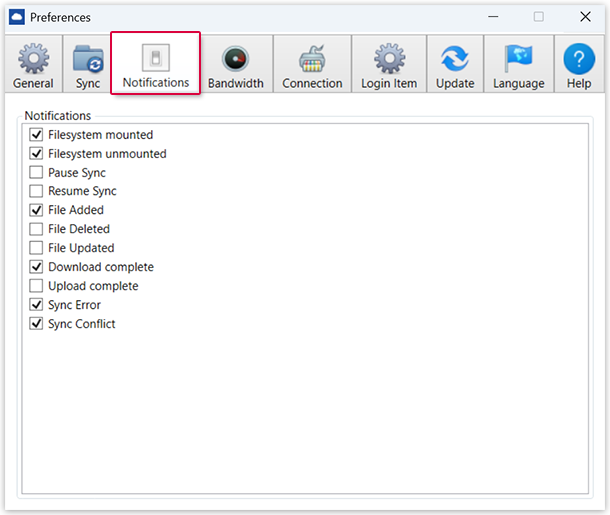Enable File Deleted notification

tap(37, 230)
